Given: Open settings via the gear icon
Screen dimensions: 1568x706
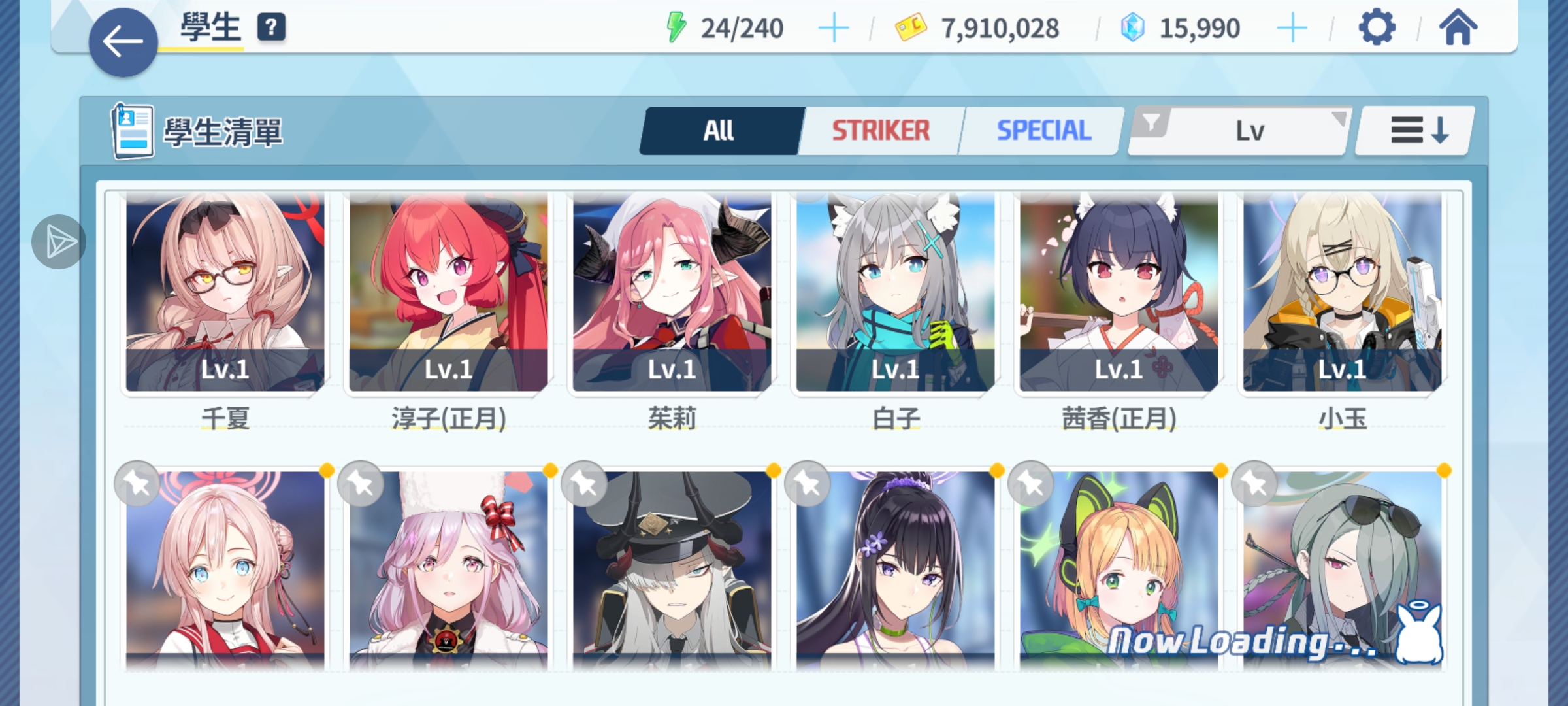Looking at the screenshot, I should coord(1377,28).
